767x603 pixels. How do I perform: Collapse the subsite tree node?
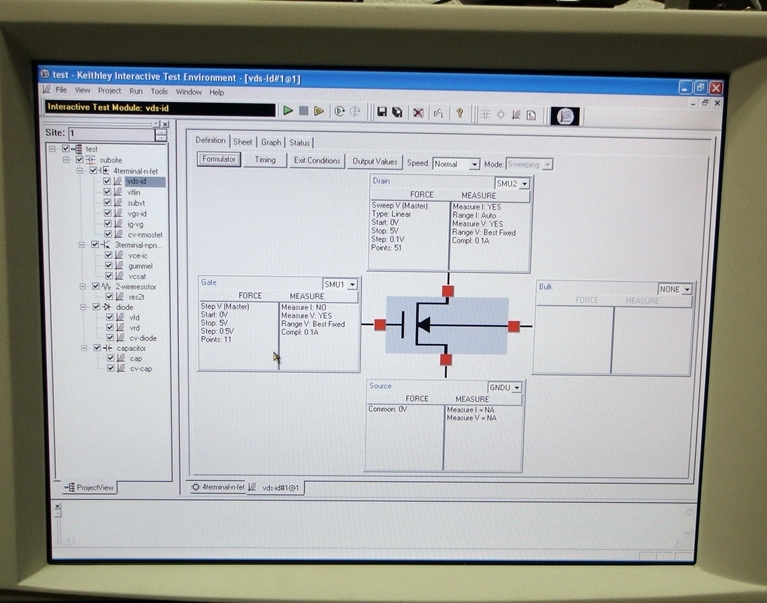[x=66, y=159]
